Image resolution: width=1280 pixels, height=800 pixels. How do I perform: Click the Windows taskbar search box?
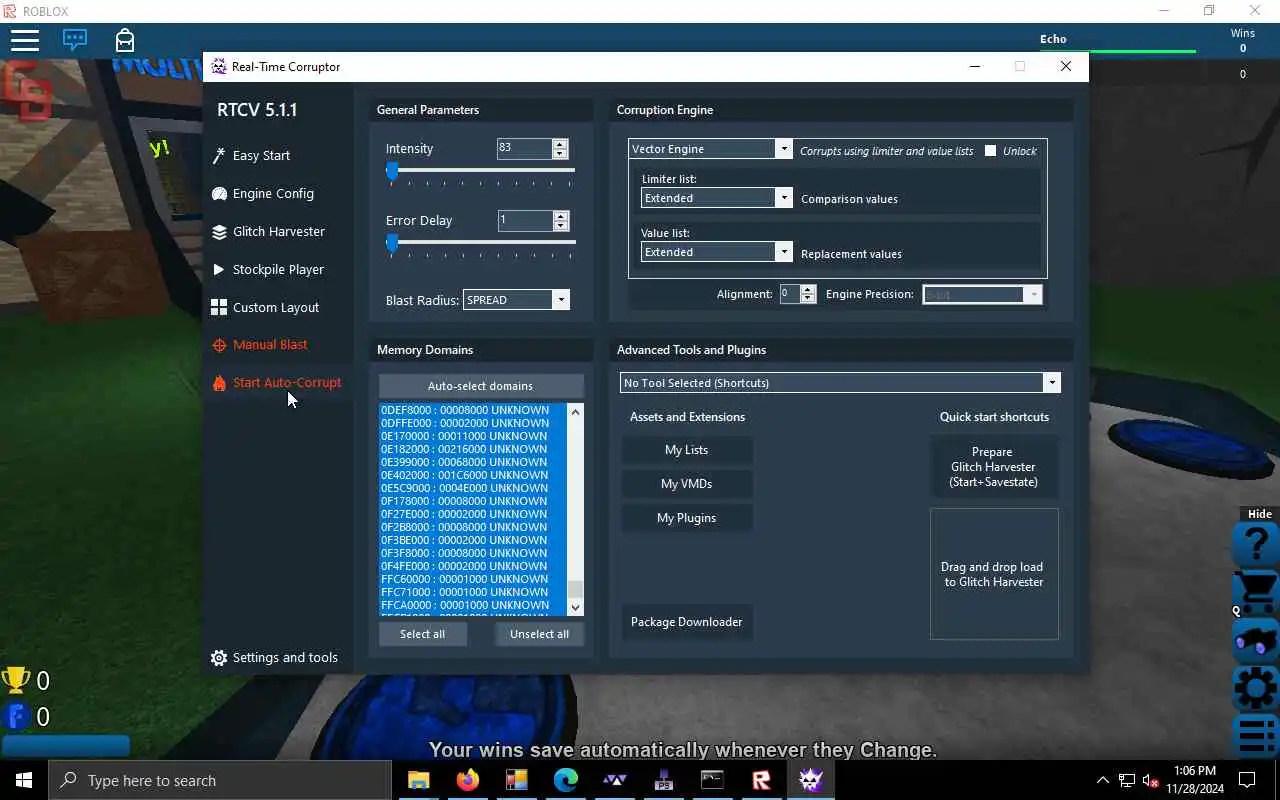[x=220, y=780]
